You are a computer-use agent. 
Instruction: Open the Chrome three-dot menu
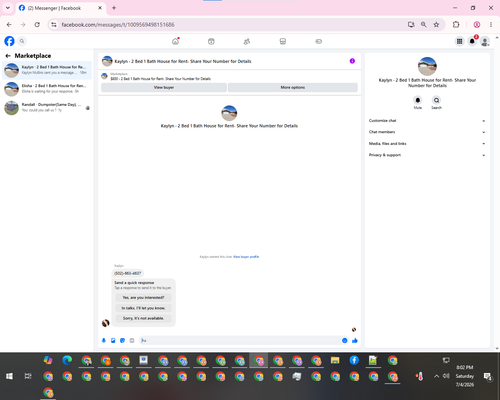pyautogui.click(x=491, y=25)
